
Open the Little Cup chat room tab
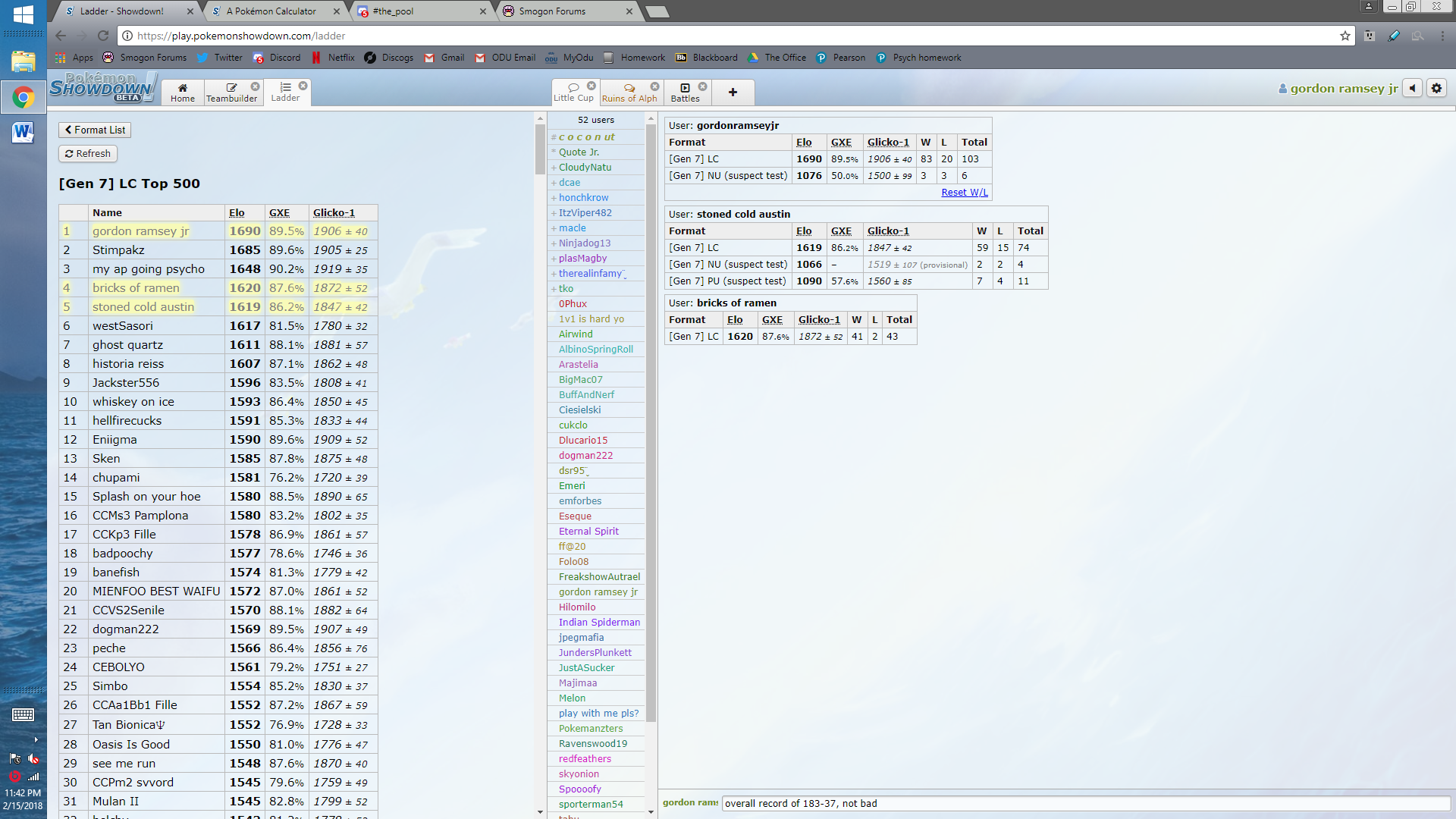point(573,92)
